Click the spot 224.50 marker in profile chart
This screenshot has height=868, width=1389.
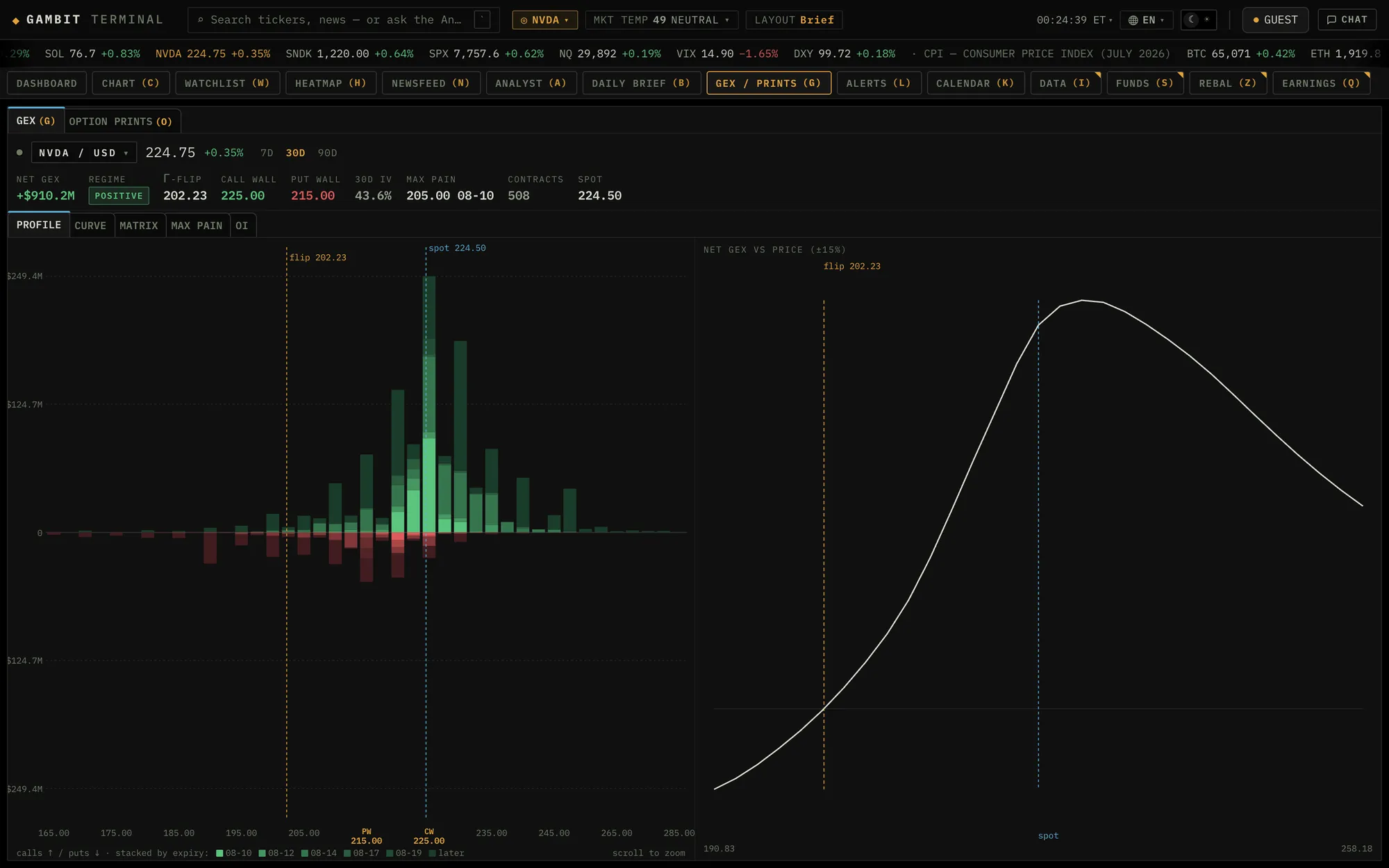pos(457,248)
